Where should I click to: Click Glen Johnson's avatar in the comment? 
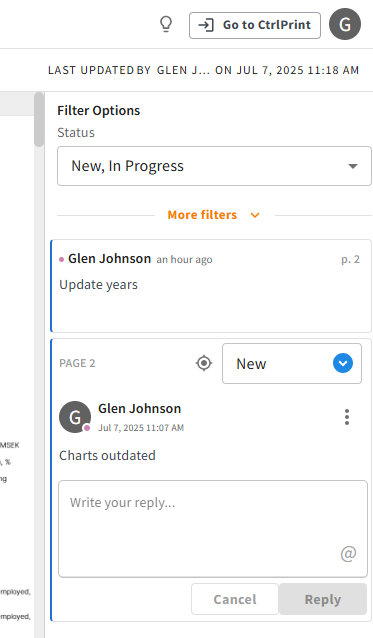pyautogui.click(x=75, y=417)
